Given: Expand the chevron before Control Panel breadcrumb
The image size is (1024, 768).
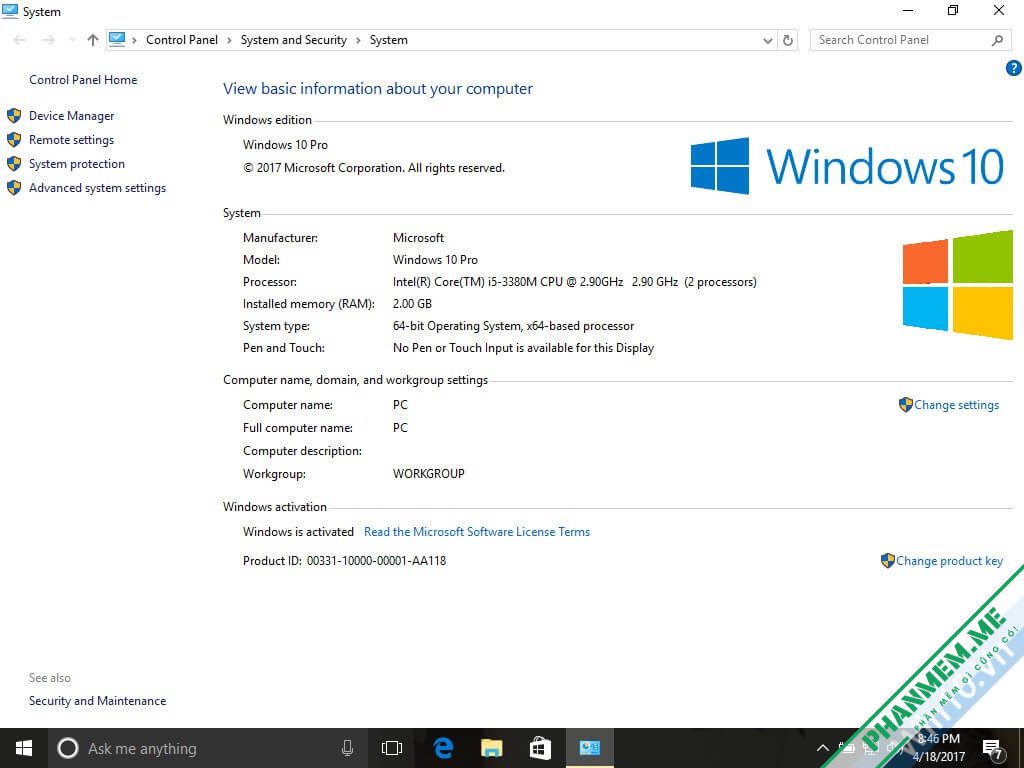Looking at the screenshot, I should click(135, 40).
